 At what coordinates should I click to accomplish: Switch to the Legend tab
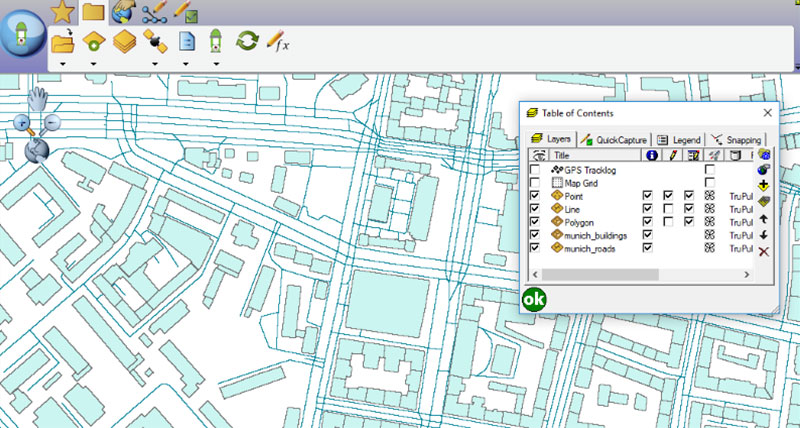(x=679, y=140)
